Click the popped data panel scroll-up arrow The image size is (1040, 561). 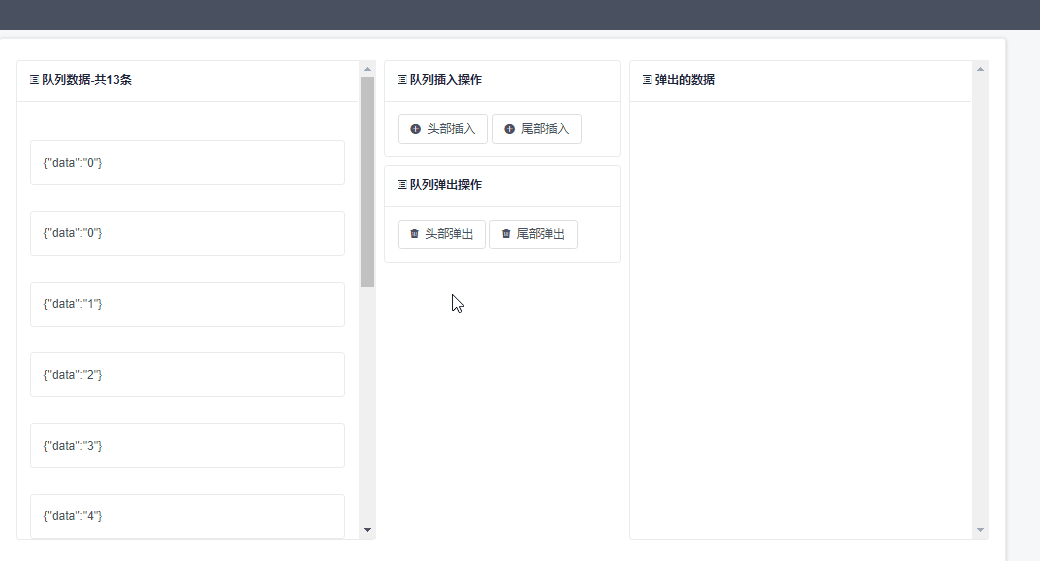pyautogui.click(x=980, y=69)
